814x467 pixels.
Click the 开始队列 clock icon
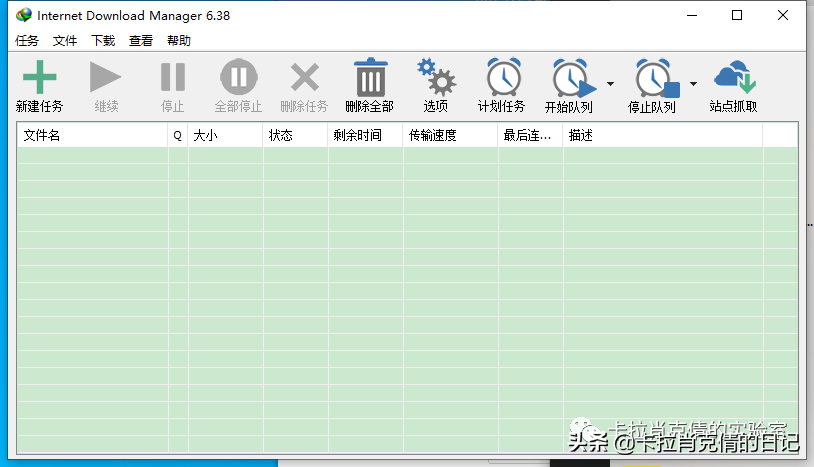573,78
